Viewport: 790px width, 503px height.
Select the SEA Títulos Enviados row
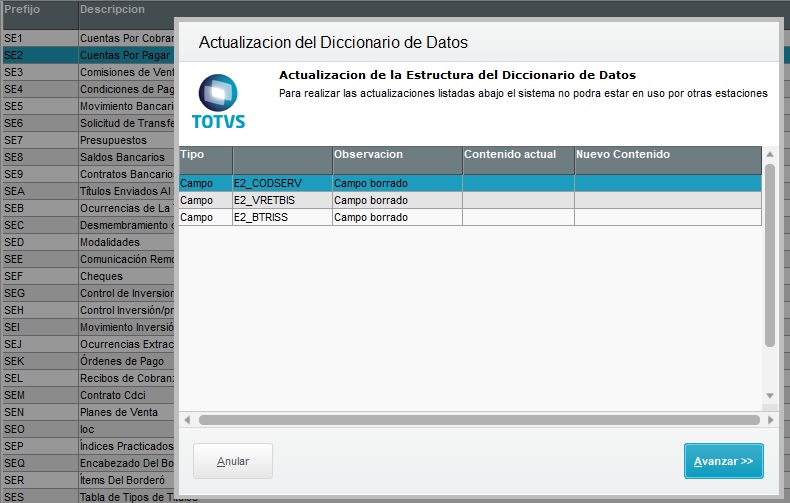pyautogui.click(x=88, y=191)
